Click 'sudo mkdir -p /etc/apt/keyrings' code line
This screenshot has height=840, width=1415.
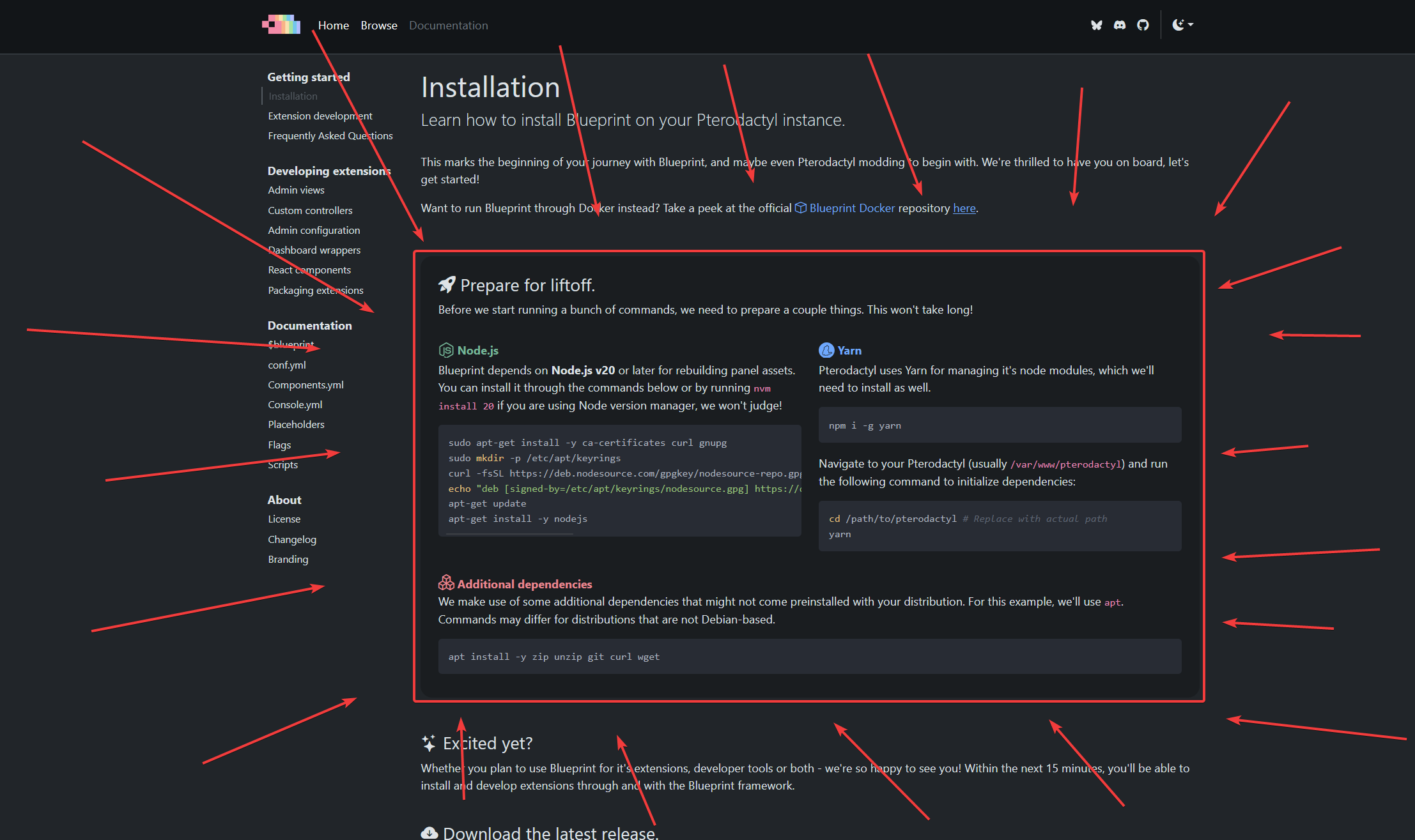click(x=534, y=458)
